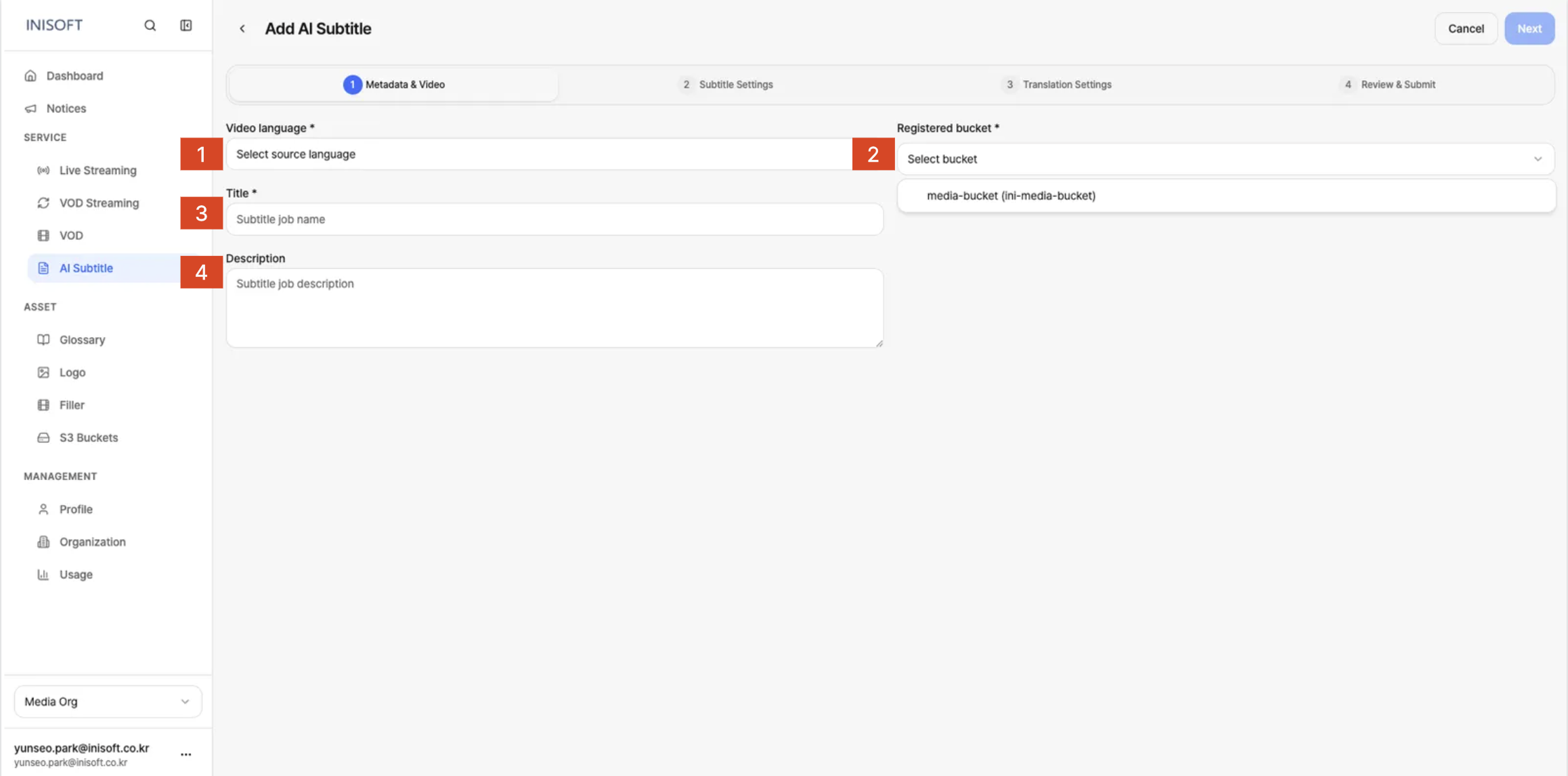Choose media-bucket (ini-media-bucket) option
Screen dimensions: 1568x776
pos(1226,196)
